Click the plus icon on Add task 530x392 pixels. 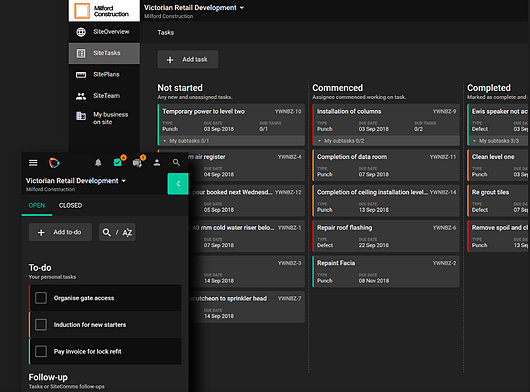(x=170, y=60)
